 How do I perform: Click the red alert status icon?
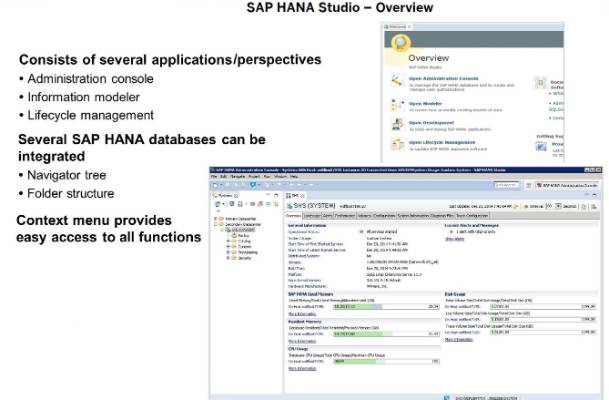[451, 232]
